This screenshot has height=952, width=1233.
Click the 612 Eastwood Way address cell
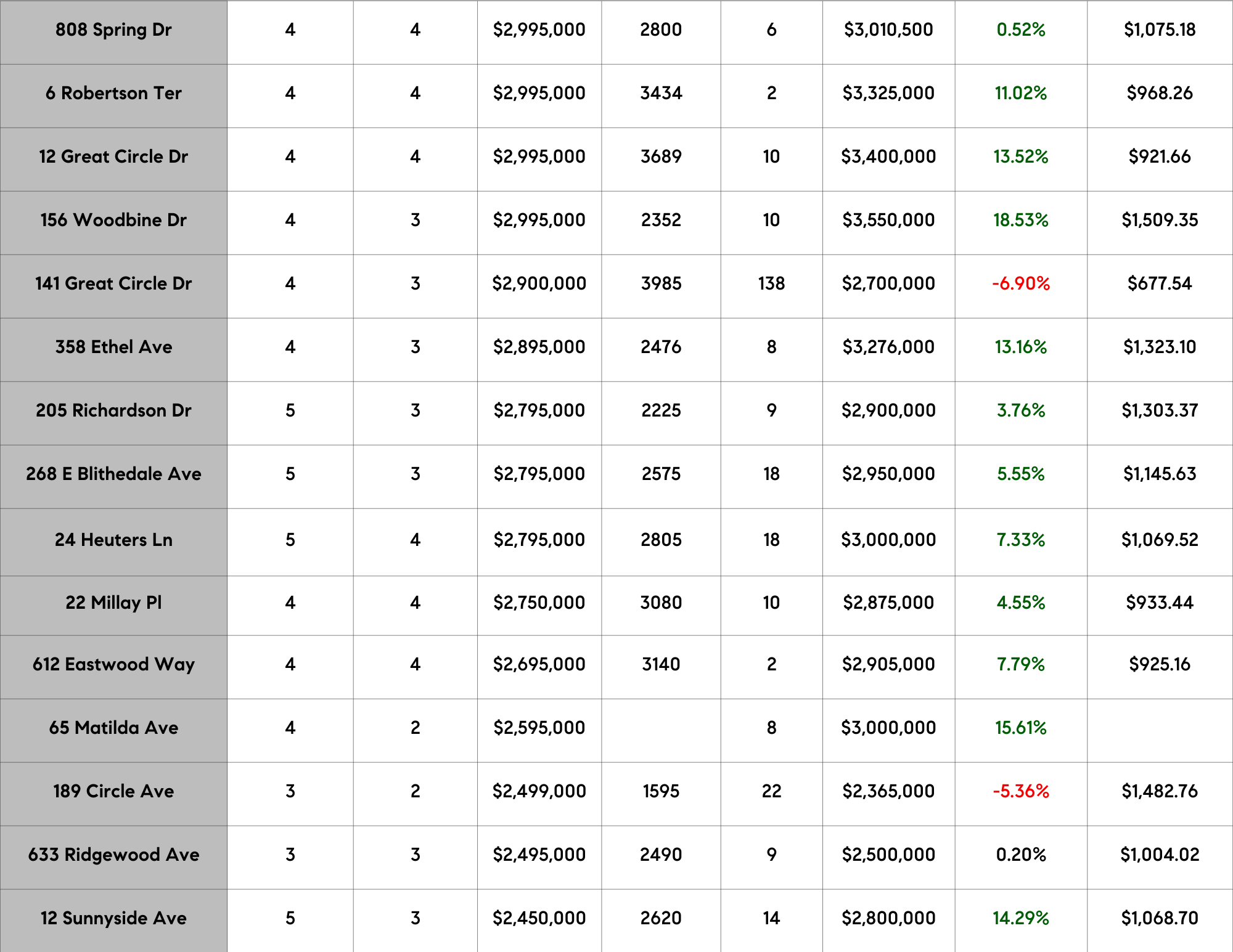point(113,664)
